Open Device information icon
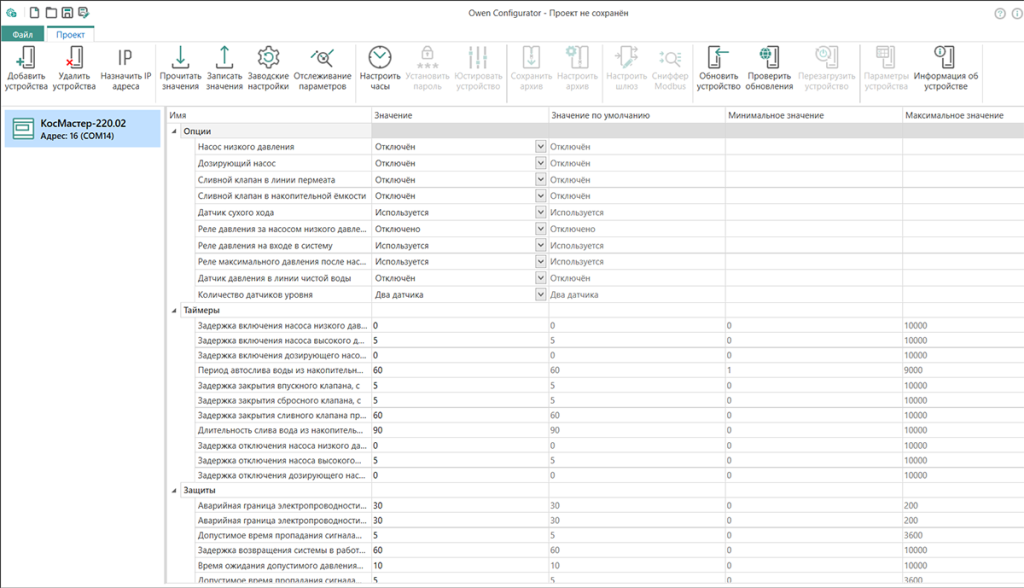 [x=946, y=57]
